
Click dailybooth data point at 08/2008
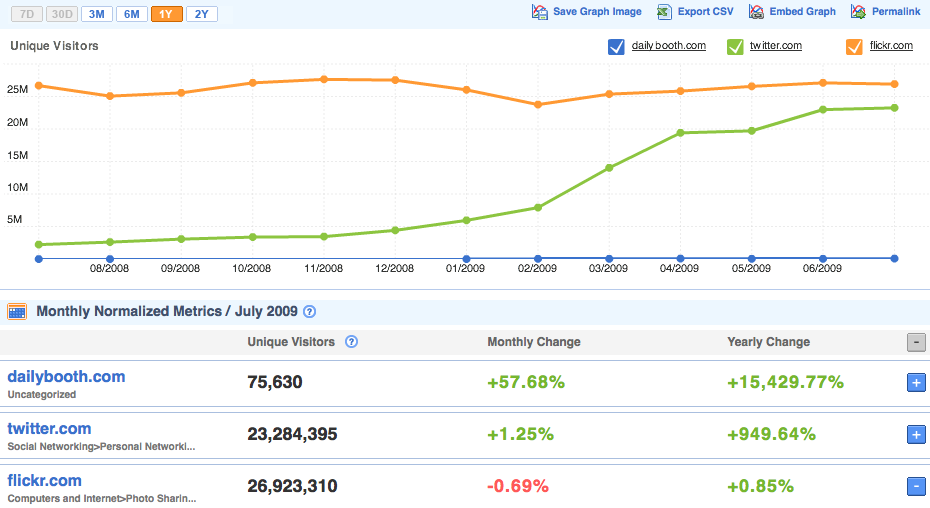pos(110,259)
